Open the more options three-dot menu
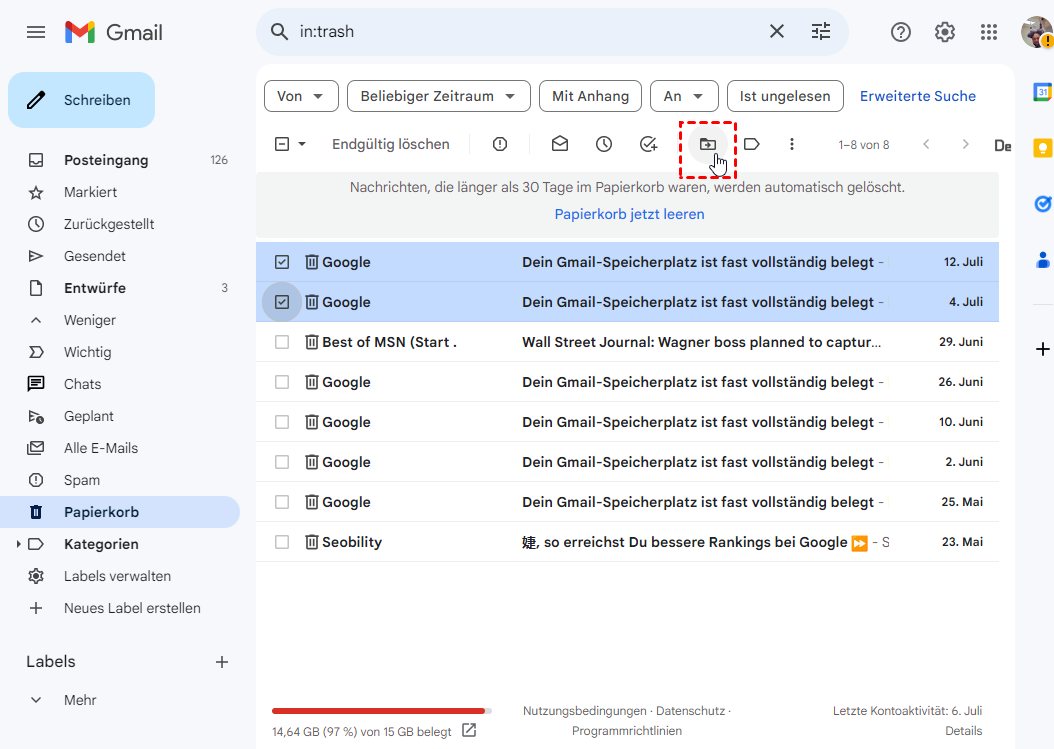The image size is (1054, 749). coord(792,144)
